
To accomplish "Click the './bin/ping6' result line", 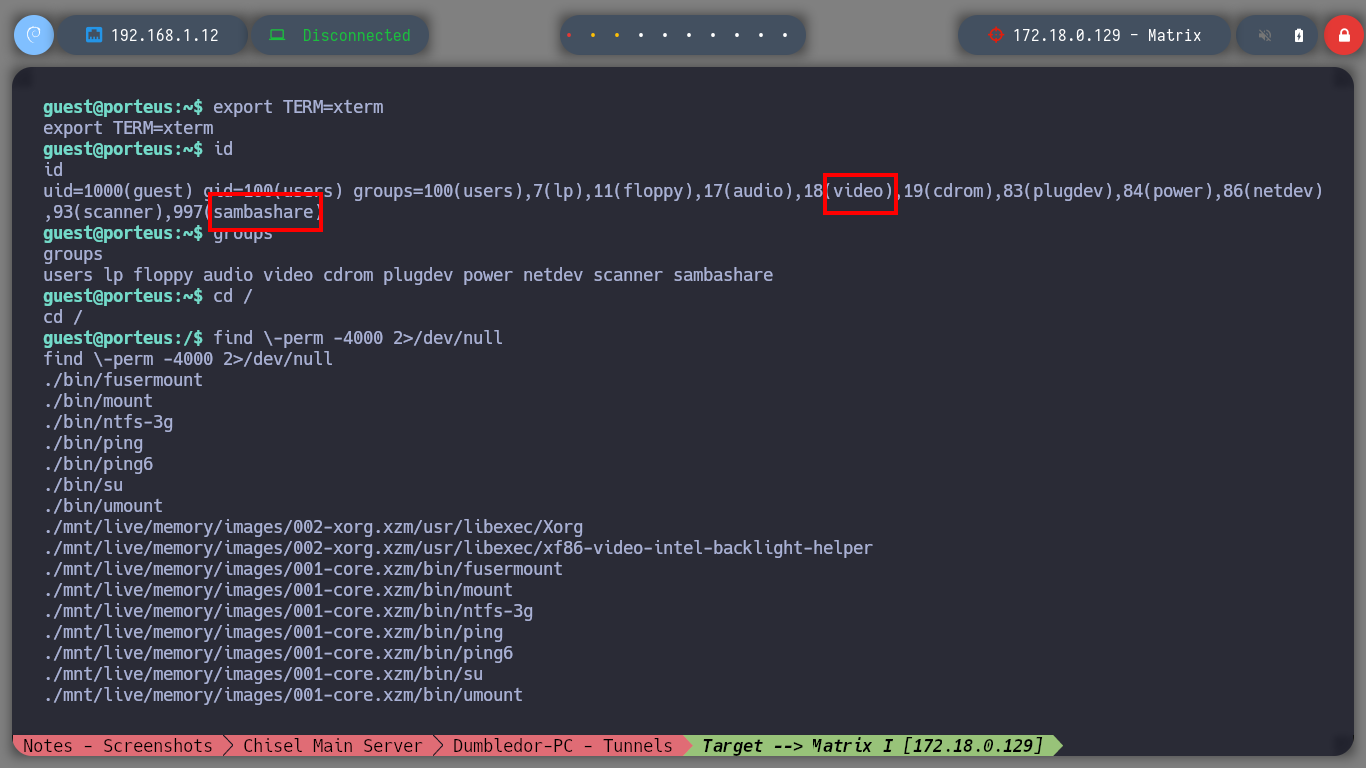I will [x=98, y=464].
